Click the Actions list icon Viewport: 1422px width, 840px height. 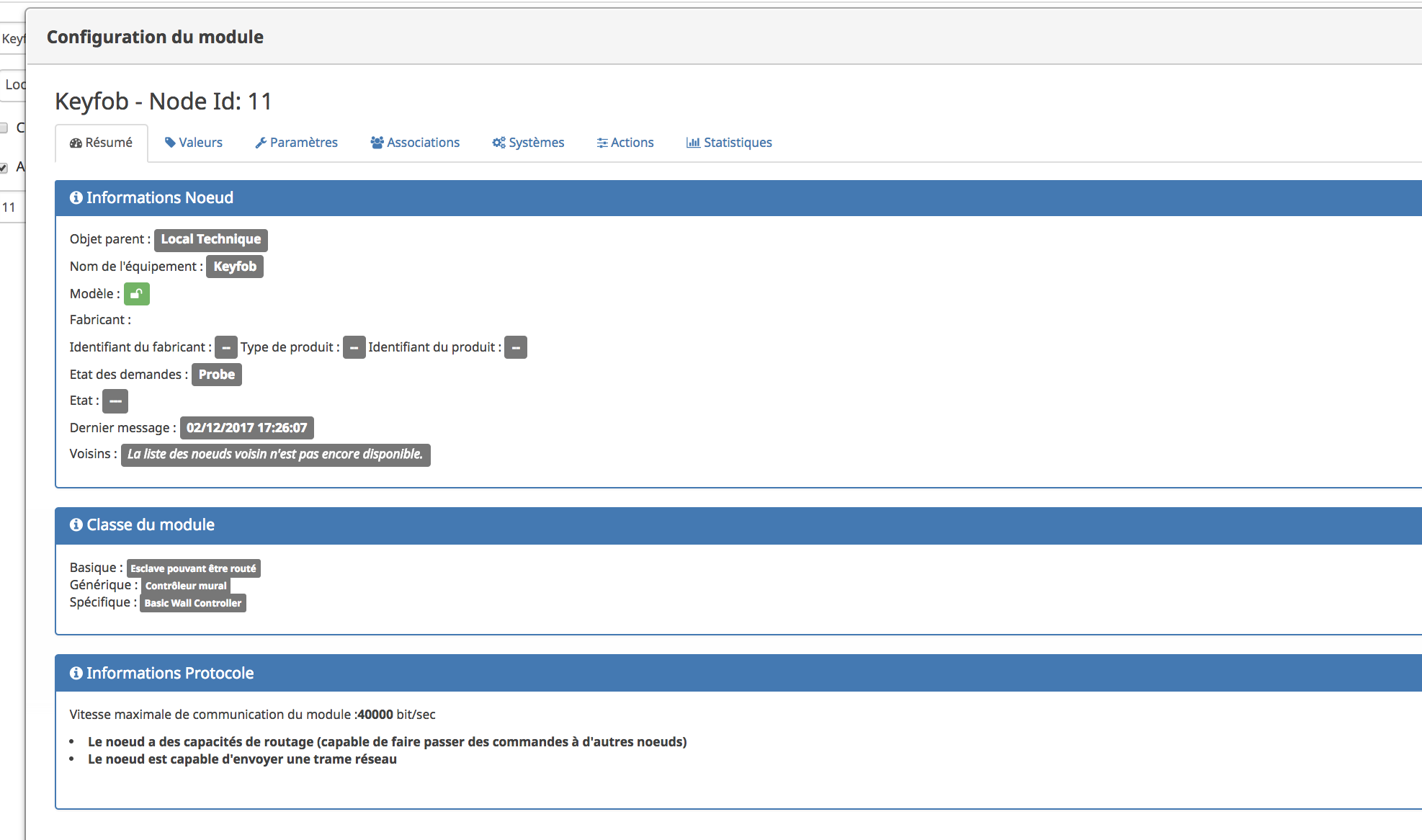601,142
